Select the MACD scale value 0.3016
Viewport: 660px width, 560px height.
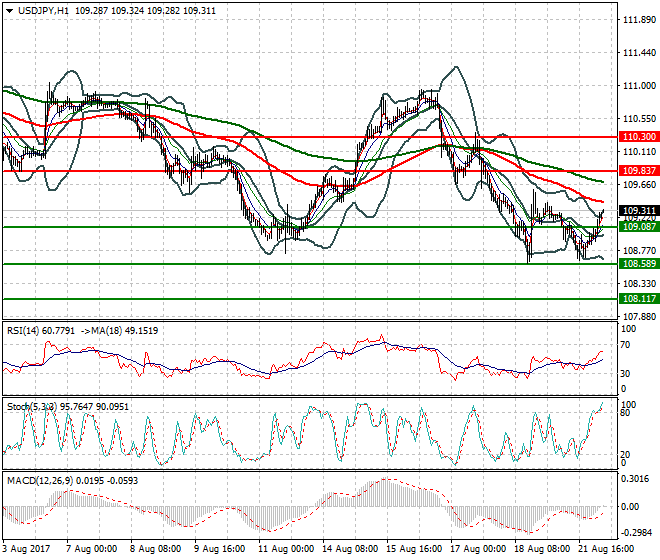tap(636, 479)
